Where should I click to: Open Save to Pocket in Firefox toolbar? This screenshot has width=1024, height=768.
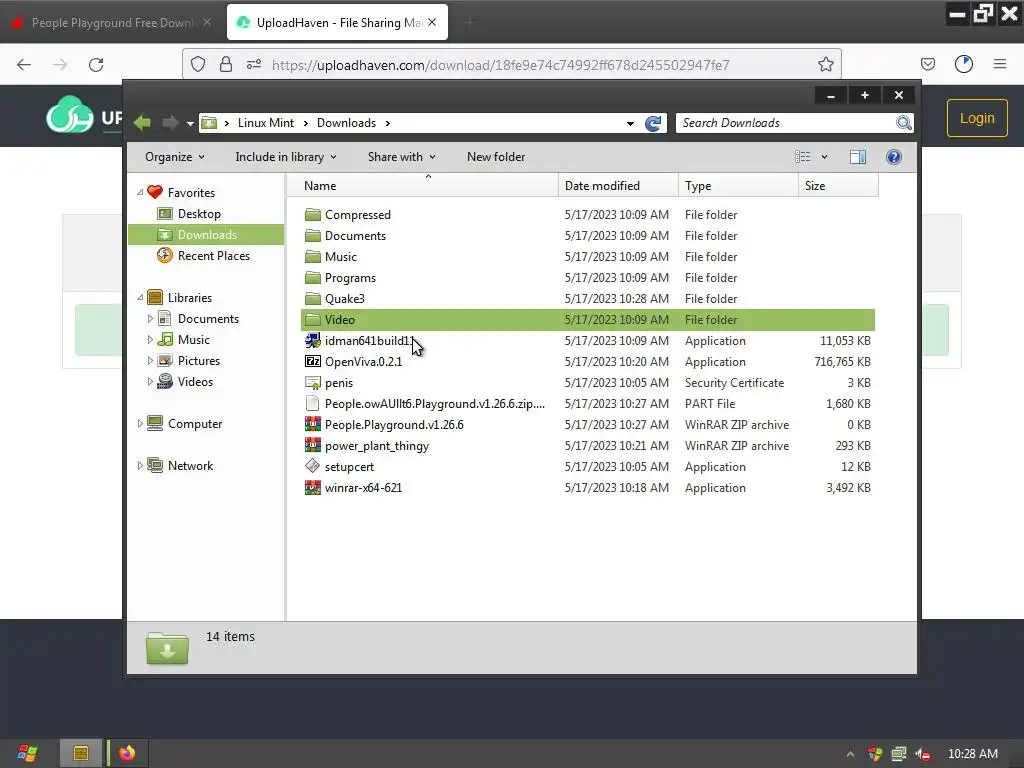(x=927, y=64)
